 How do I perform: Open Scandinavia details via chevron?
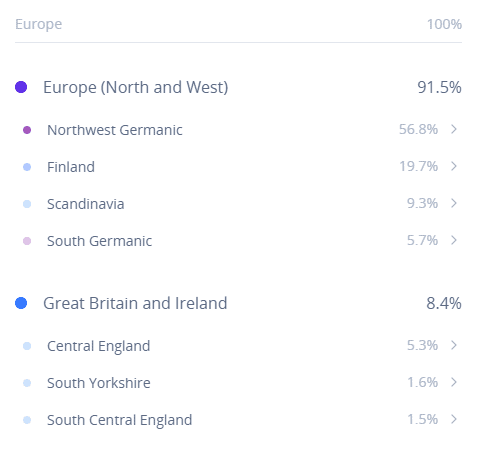pyautogui.click(x=454, y=203)
